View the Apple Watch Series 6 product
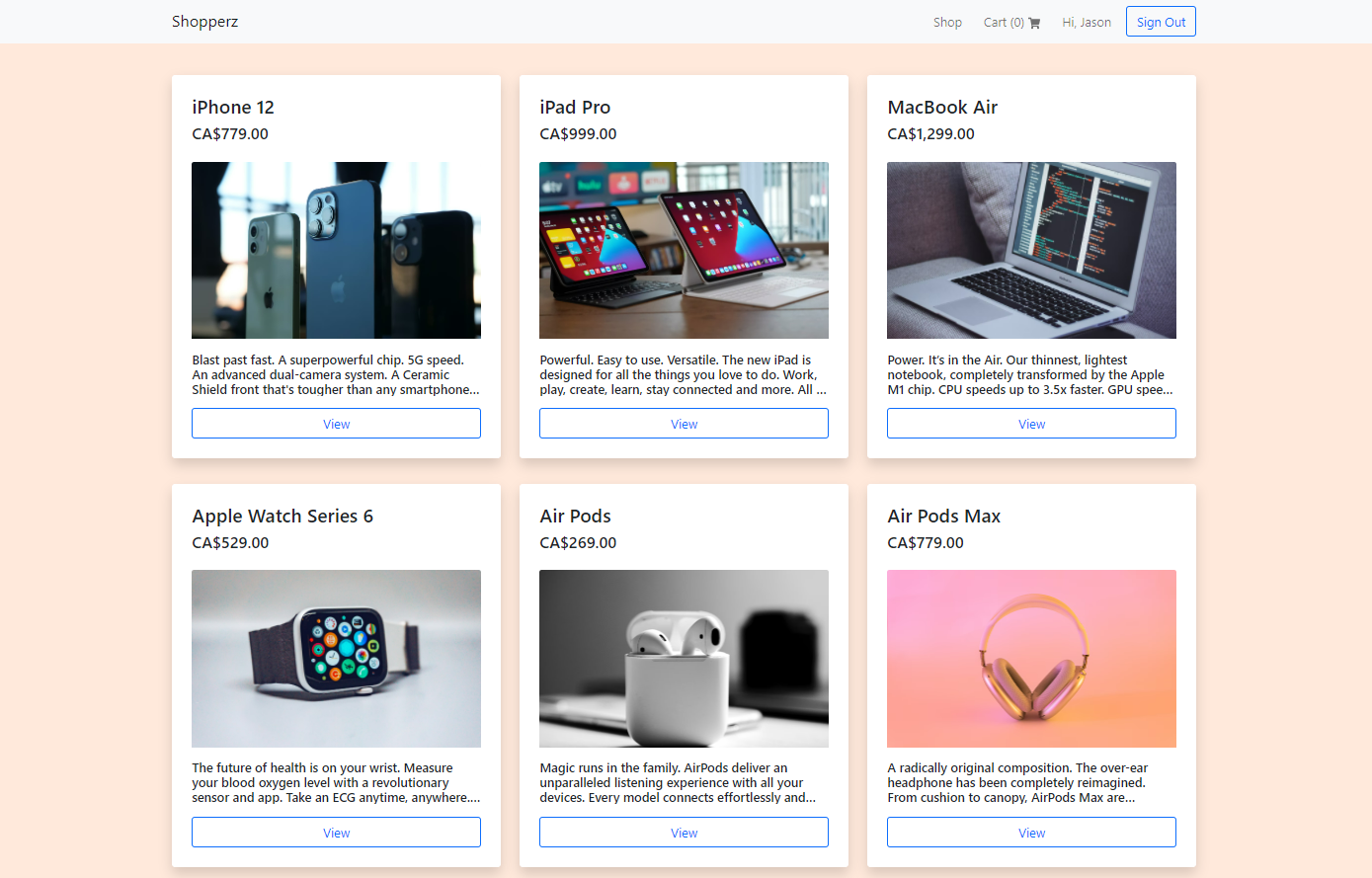Screen dimensions: 1372x878 pyautogui.click(x=336, y=833)
